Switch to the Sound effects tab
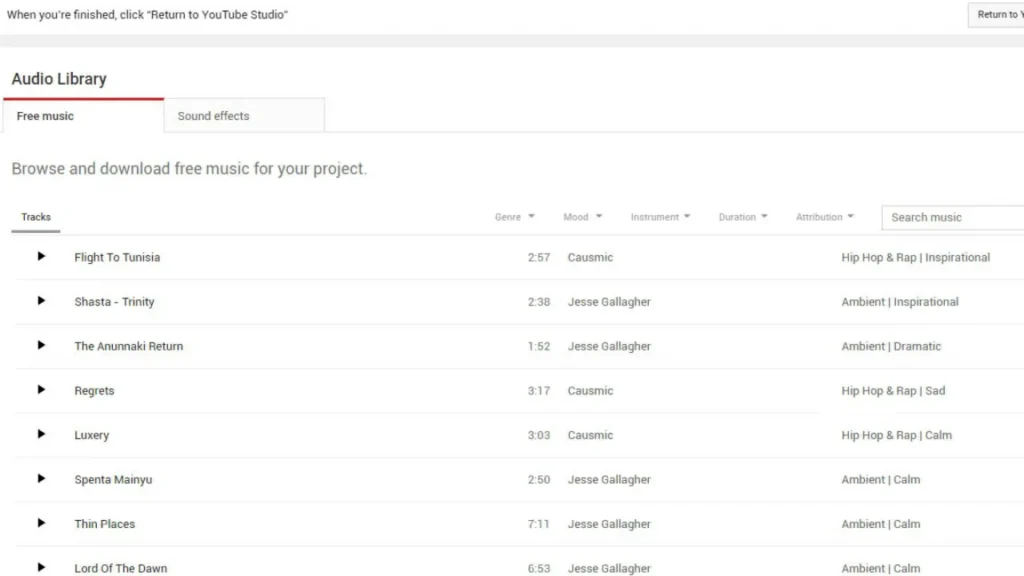 click(213, 115)
